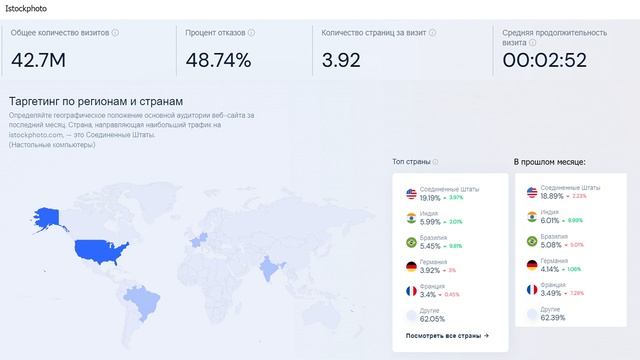
Task: Click the 3.4% France share
Action: 428,294
